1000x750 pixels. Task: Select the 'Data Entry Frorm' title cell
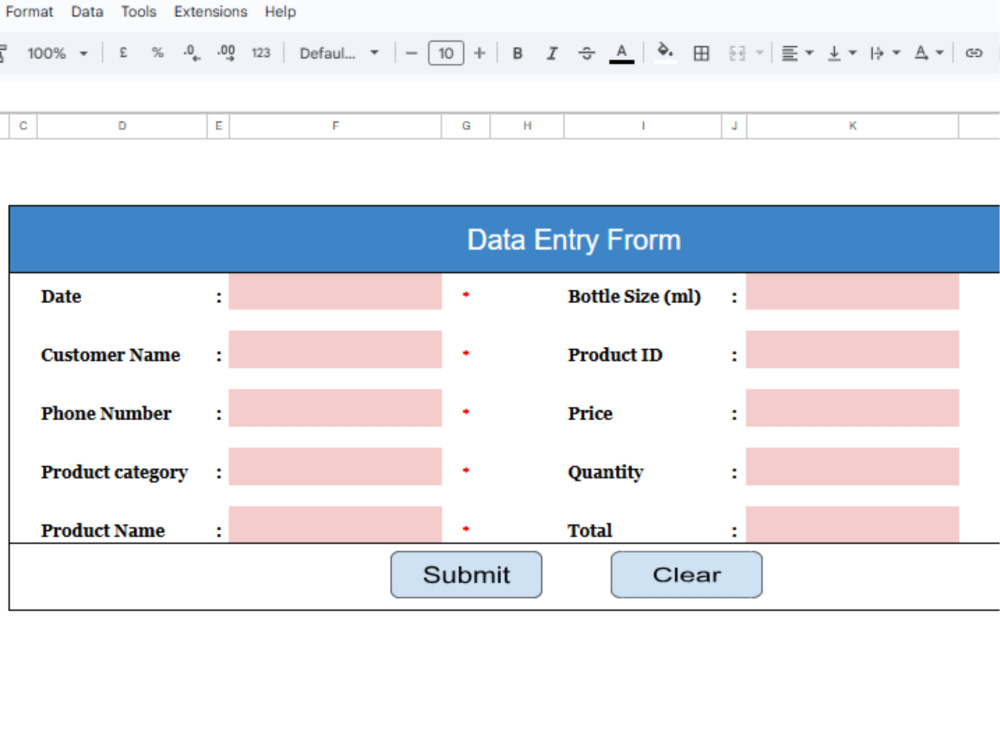(x=504, y=240)
